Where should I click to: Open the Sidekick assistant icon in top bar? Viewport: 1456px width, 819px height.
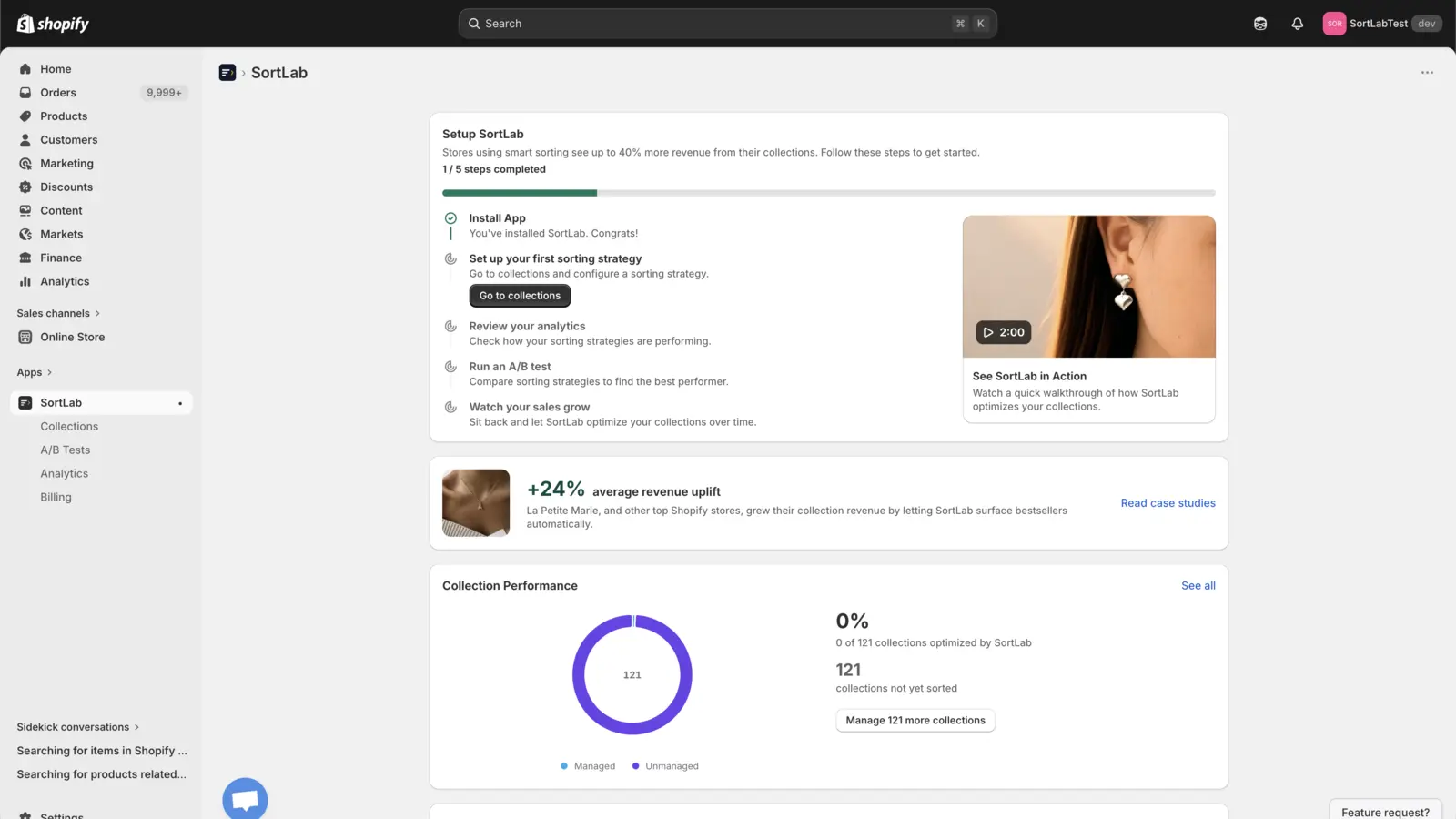click(1260, 24)
